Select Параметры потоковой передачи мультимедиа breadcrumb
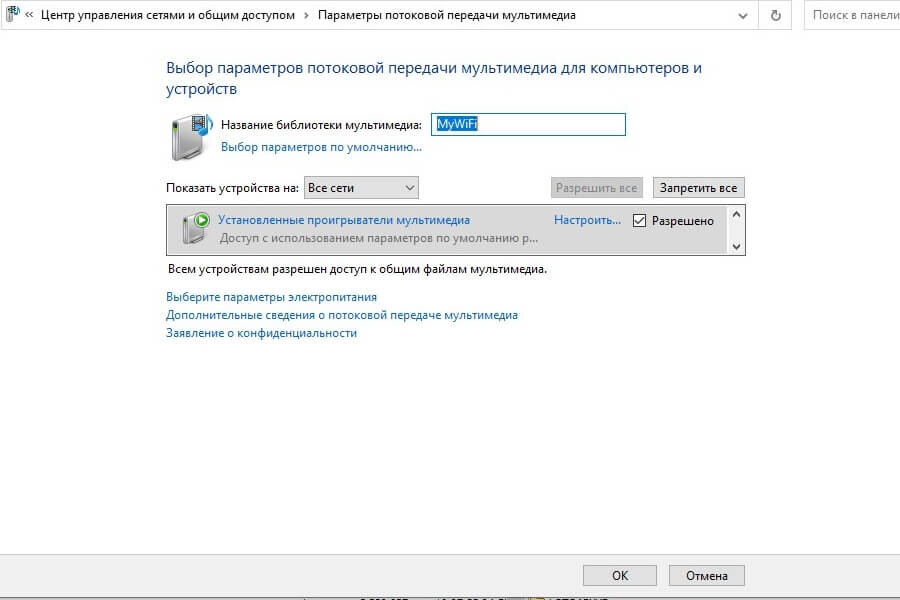The height and width of the screenshot is (600, 900). (447, 16)
